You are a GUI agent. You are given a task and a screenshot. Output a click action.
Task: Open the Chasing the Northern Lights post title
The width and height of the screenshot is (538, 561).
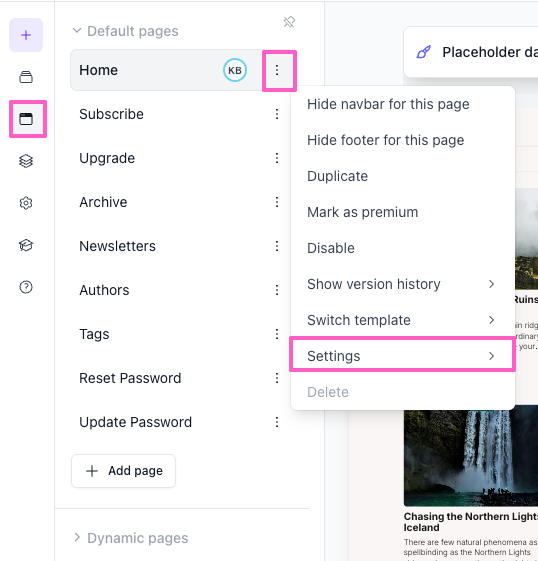(471, 522)
